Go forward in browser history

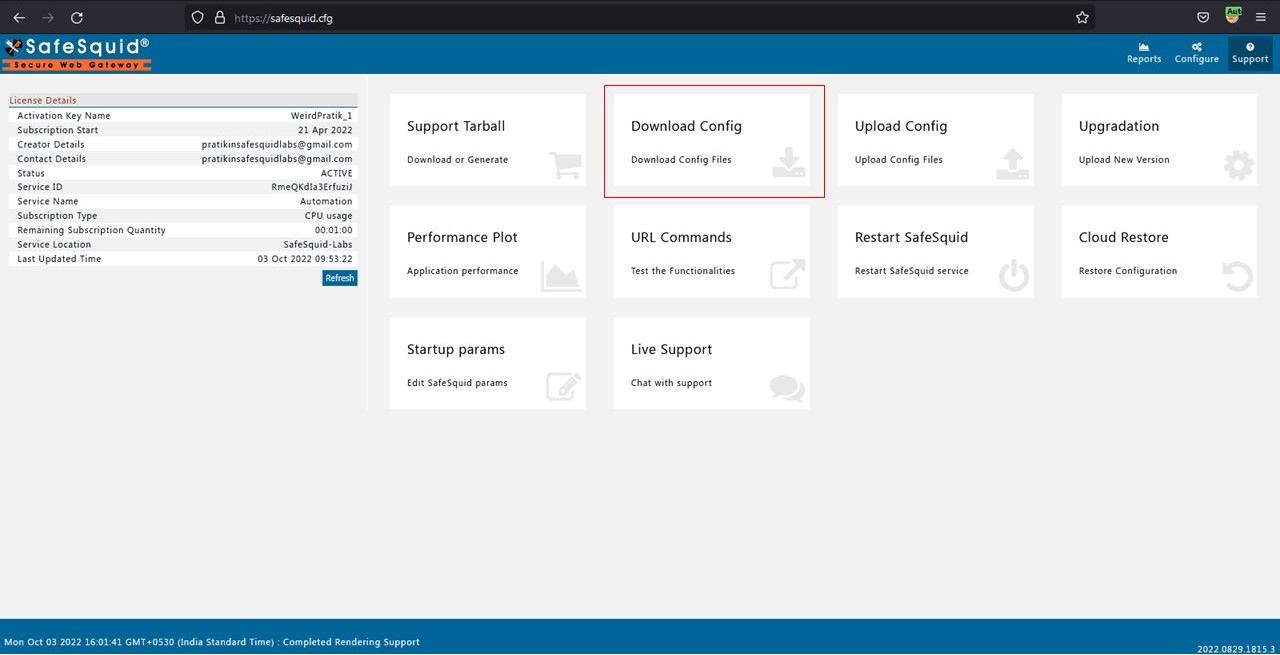click(x=48, y=17)
